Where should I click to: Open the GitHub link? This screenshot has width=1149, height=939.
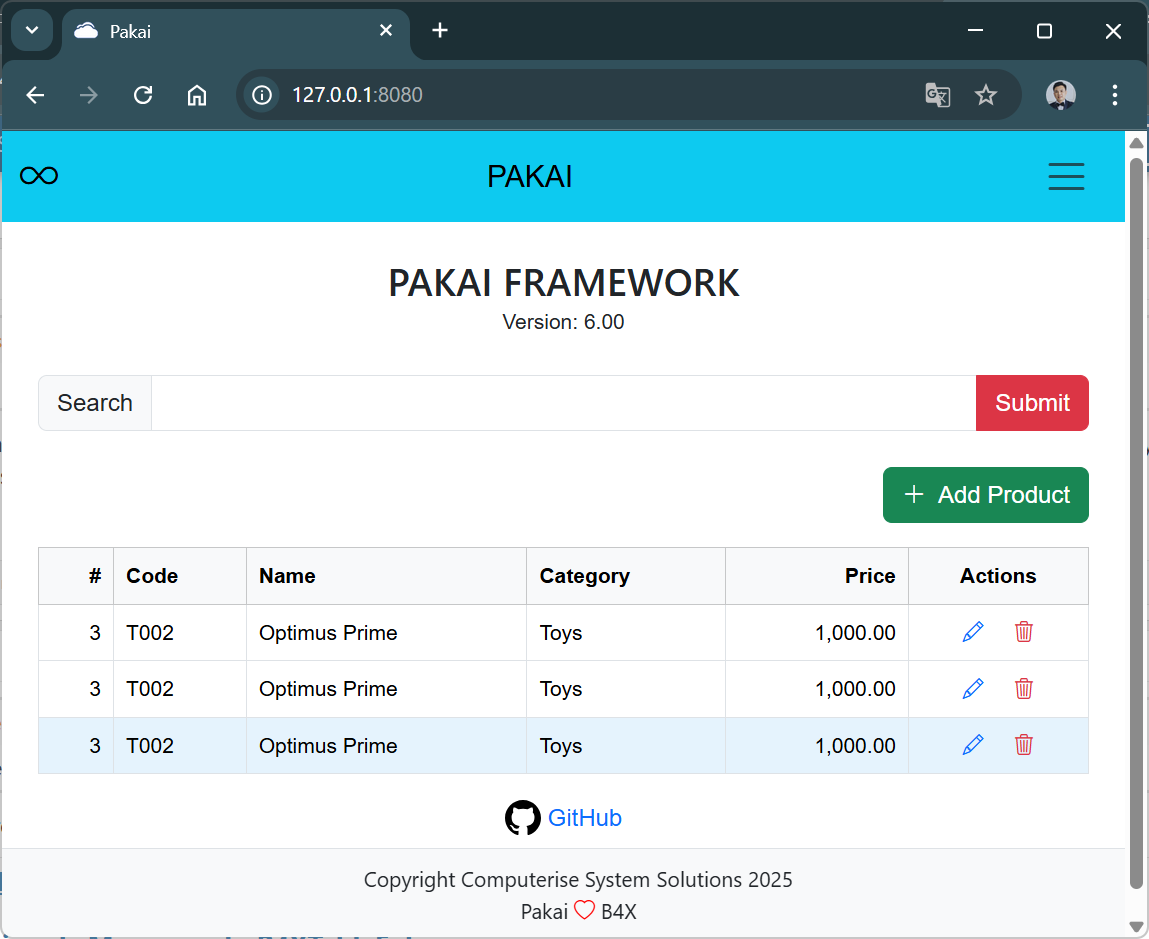click(x=585, y=818)
